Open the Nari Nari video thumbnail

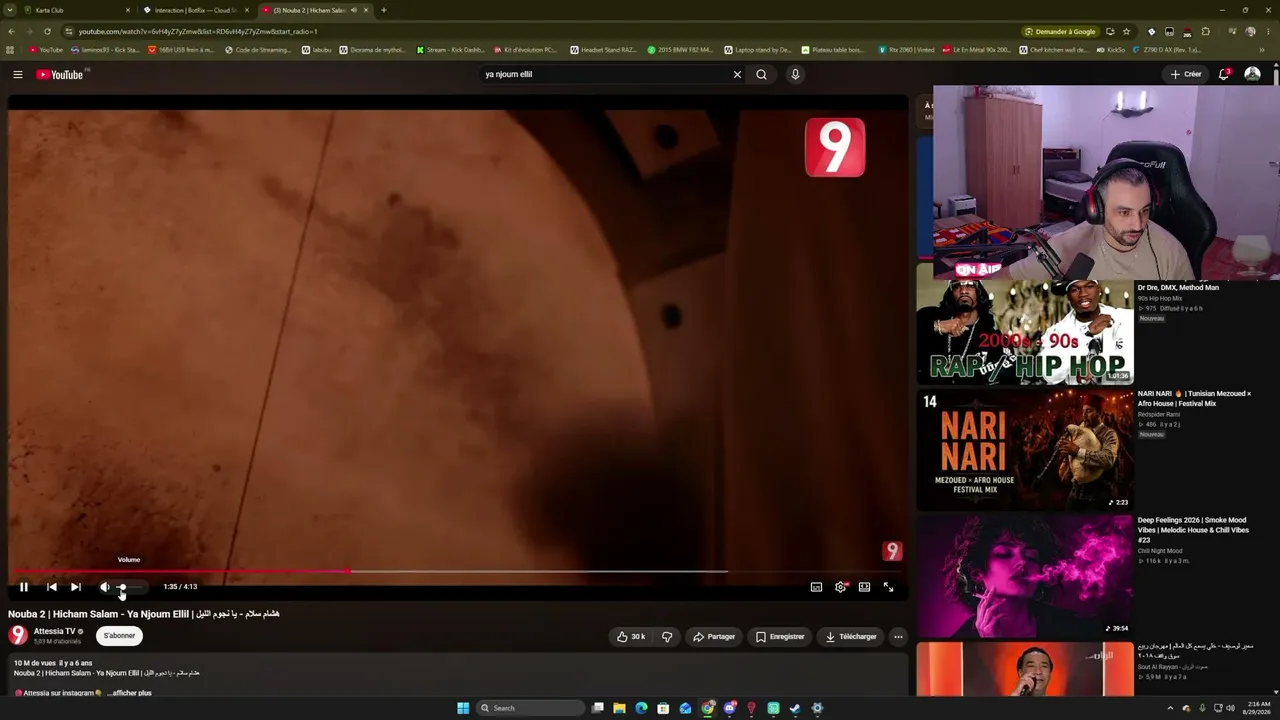point(1025,450)
